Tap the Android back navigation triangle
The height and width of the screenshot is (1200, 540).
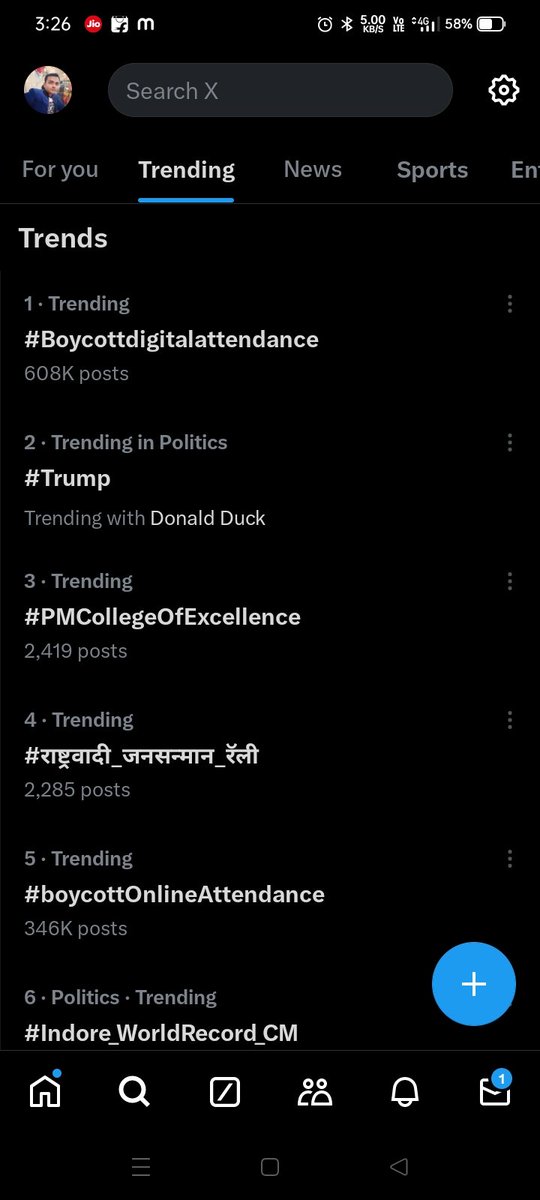click(x=399, y=1166)
